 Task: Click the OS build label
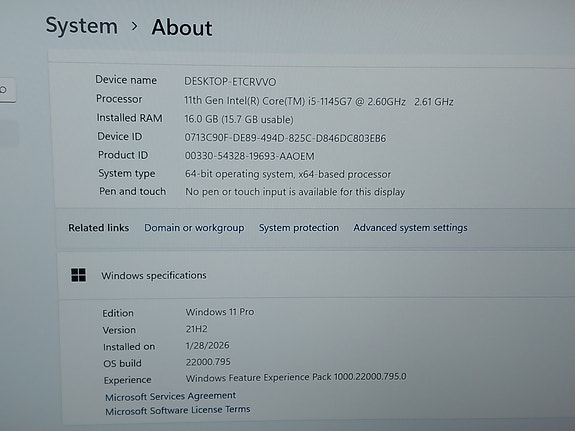point(122,364)
